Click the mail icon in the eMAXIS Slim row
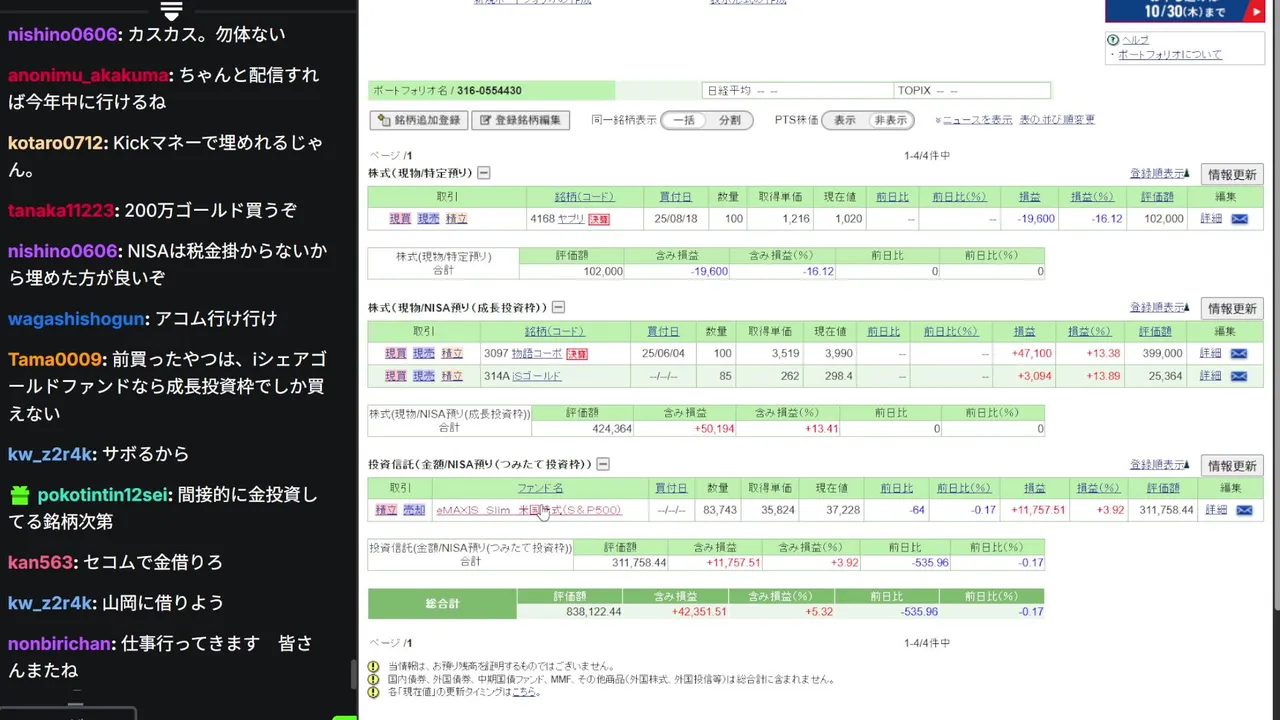The height and width of the screenshot is (720, 1280). pyautogui.click(x=1244, y=510)
